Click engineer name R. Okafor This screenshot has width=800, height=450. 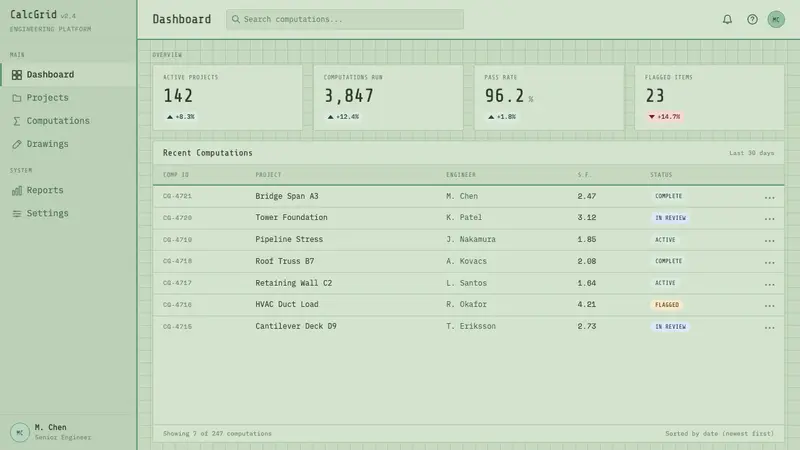[x=466, y=304]
